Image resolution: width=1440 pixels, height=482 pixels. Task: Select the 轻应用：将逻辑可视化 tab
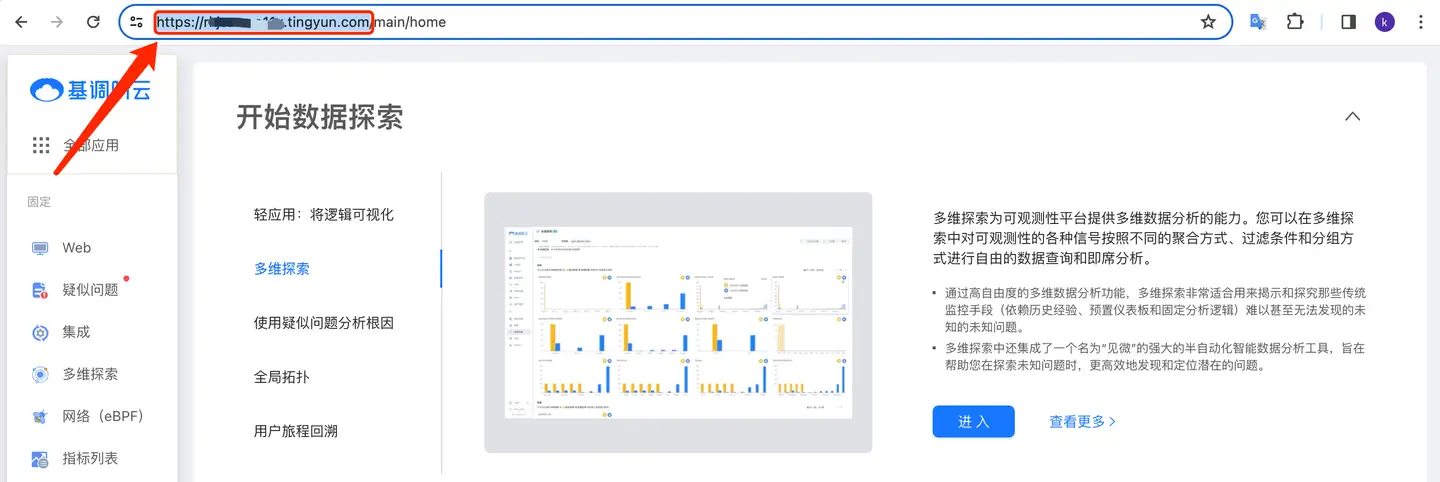pyautogui.click(x=324, y=215)
